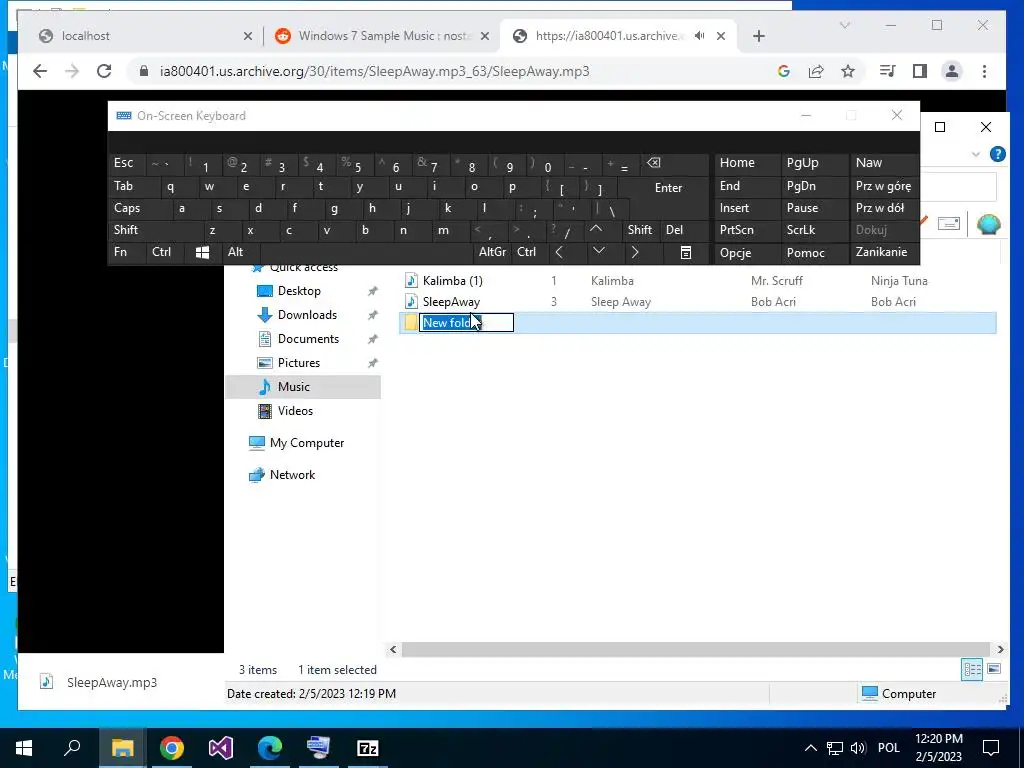Screen dimensions: 1024x768
Task: Switch Explorer to details view icon
Action: pyautogui.click(x=972, y=669)
